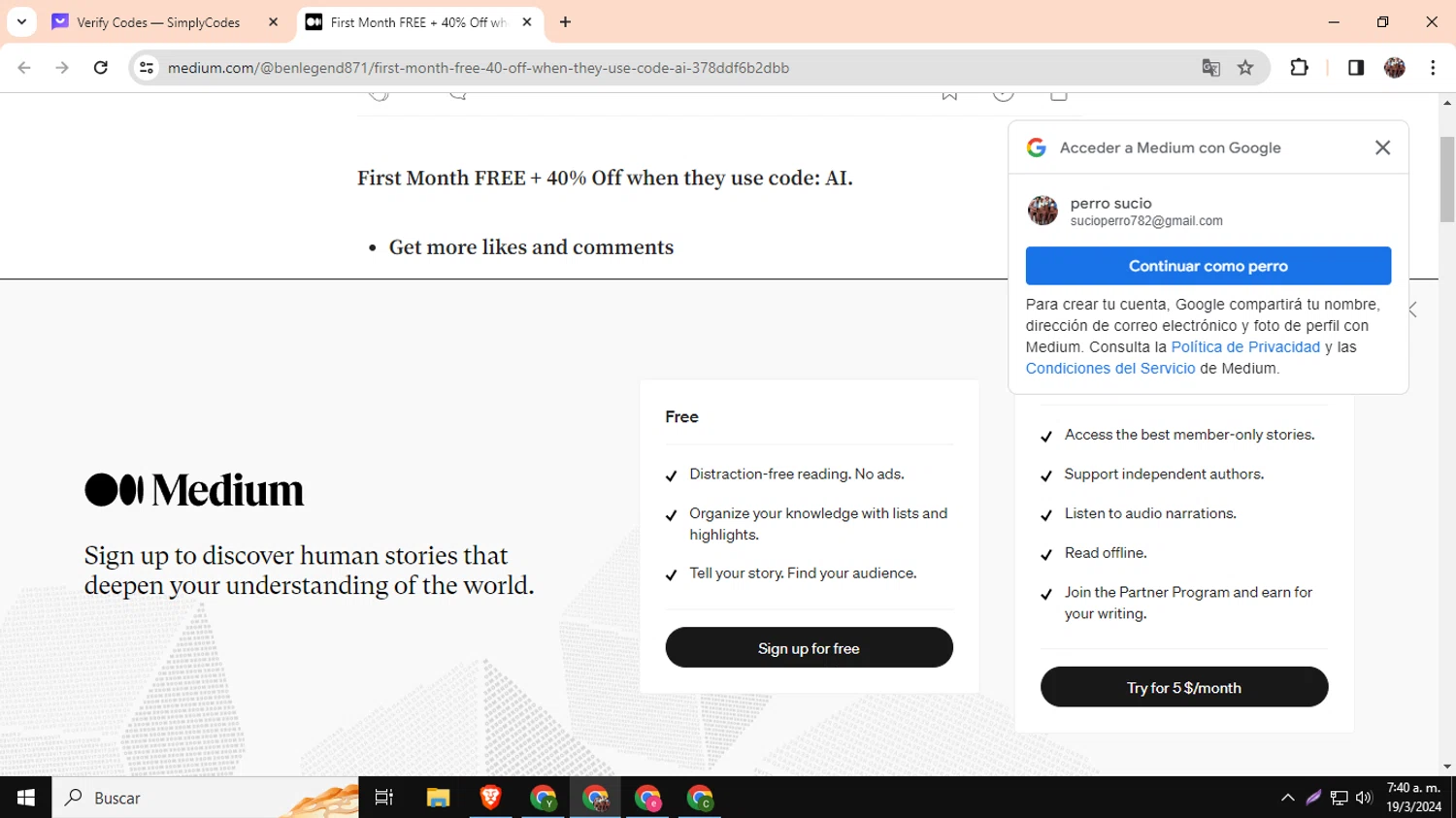Click 'Distraction-free reading. No ads.' text
The height and width of the screenshot is (818, 1456).
point(797,474)
